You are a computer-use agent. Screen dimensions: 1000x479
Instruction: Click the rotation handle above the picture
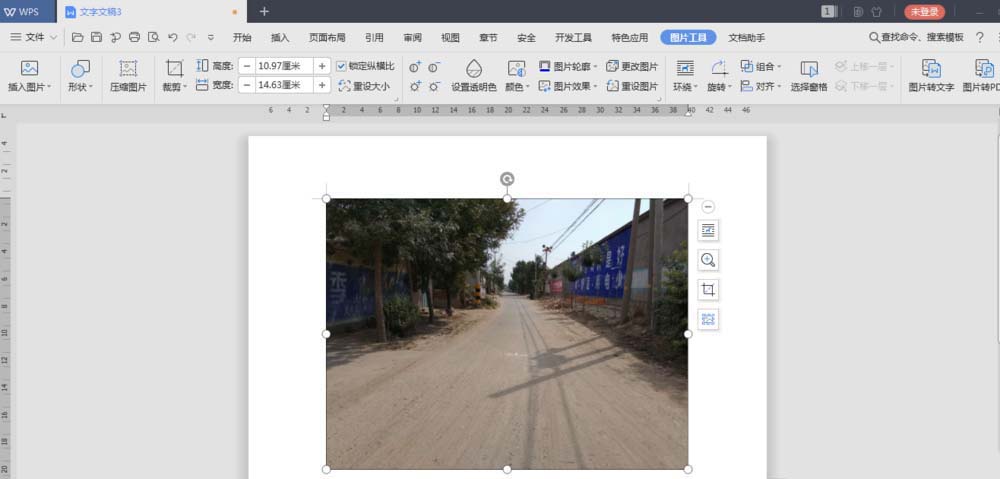pos(507,179)
